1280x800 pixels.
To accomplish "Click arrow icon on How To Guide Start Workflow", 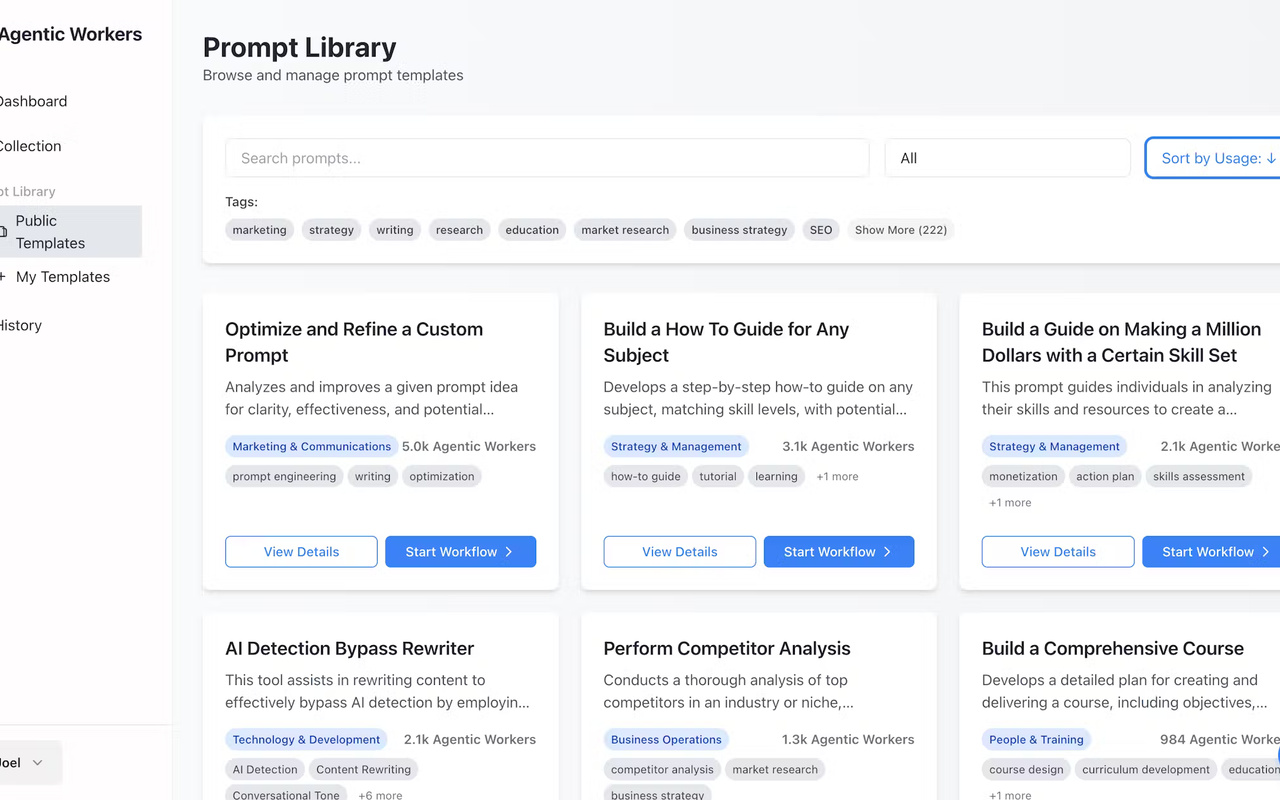I will (887, 552).
